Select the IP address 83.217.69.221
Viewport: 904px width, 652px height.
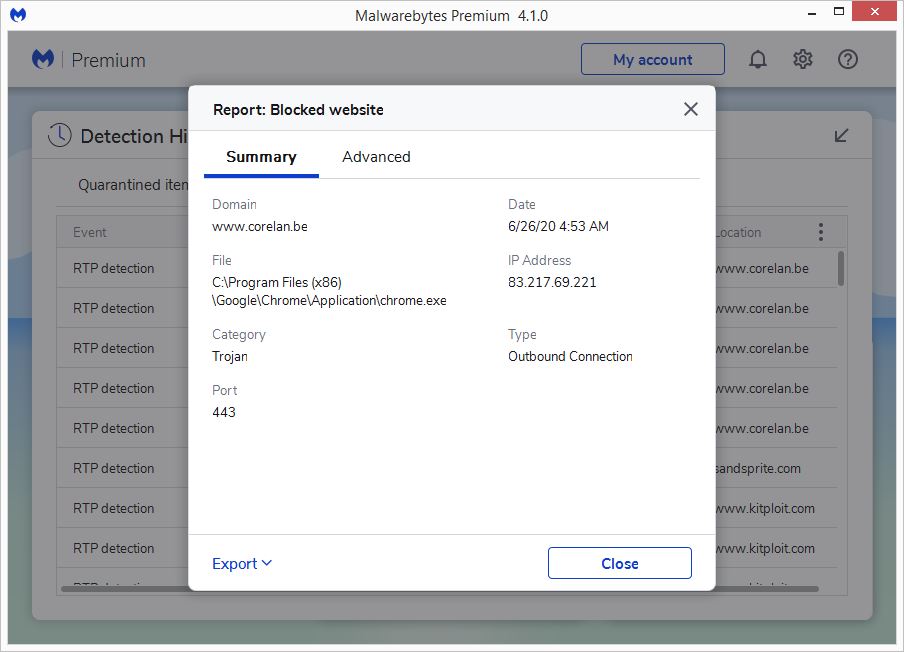pos(552,282)
